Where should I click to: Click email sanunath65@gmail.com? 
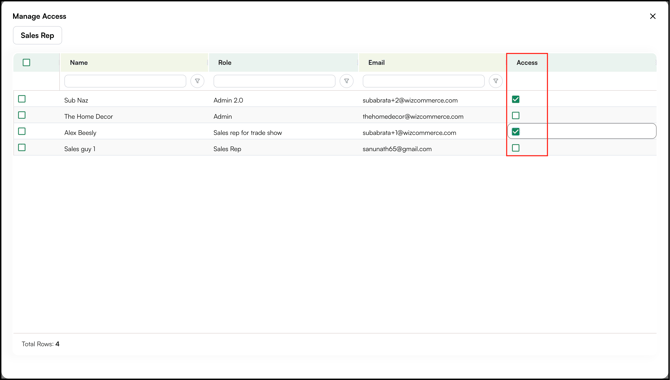coord(397,149)
